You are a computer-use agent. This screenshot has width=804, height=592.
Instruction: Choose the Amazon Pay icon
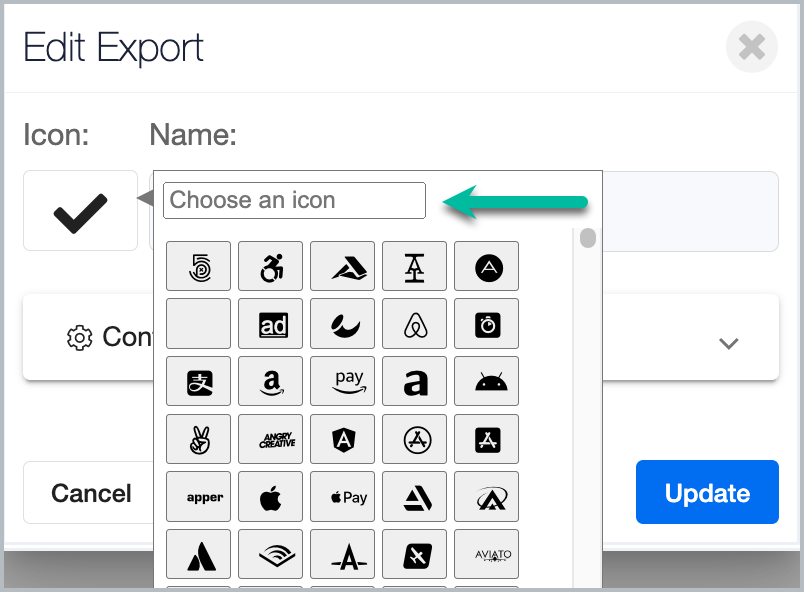coord(343,381)
